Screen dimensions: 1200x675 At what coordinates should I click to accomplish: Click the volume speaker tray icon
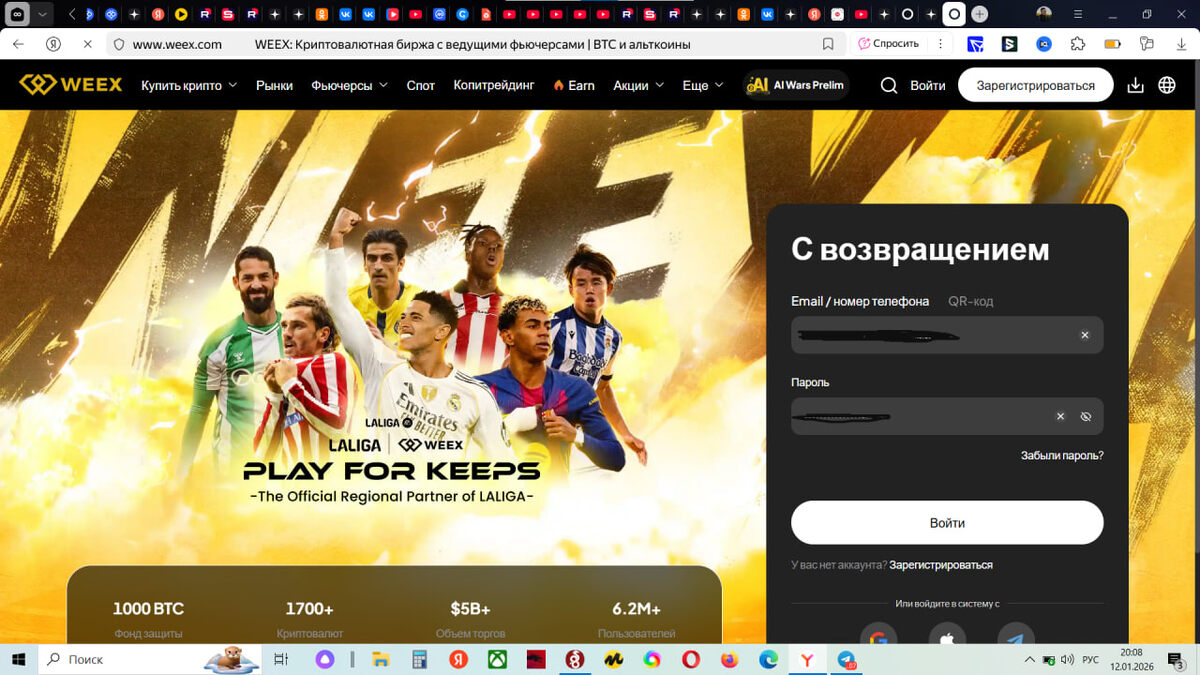(x=1067, y=660)
